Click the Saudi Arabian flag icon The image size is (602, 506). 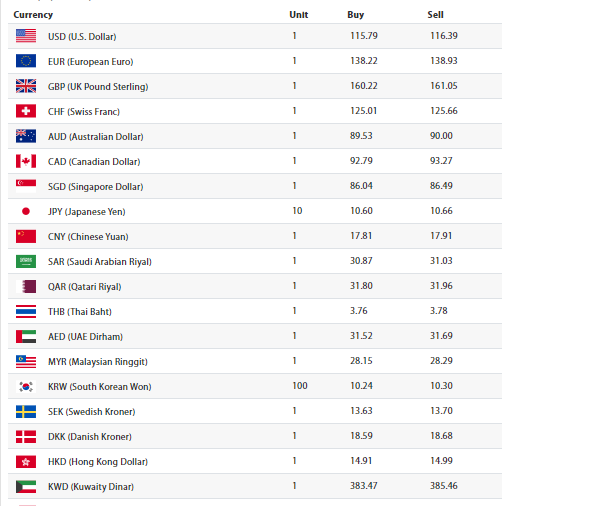tap(26, 261)
